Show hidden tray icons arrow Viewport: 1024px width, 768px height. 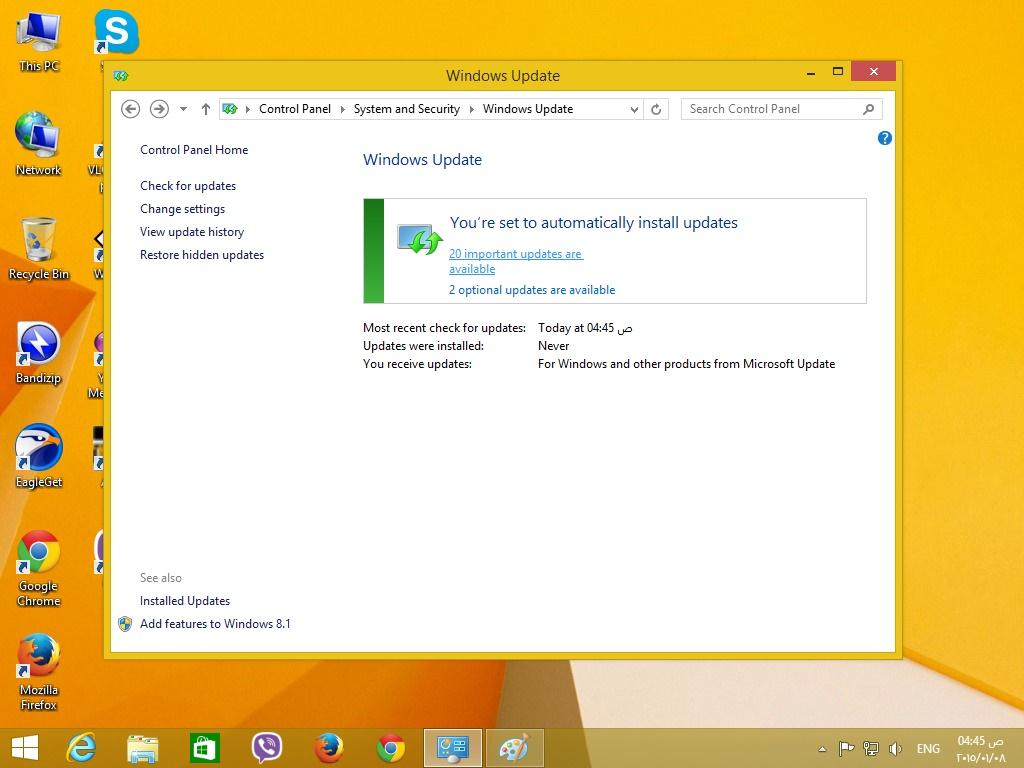[822, 749]
